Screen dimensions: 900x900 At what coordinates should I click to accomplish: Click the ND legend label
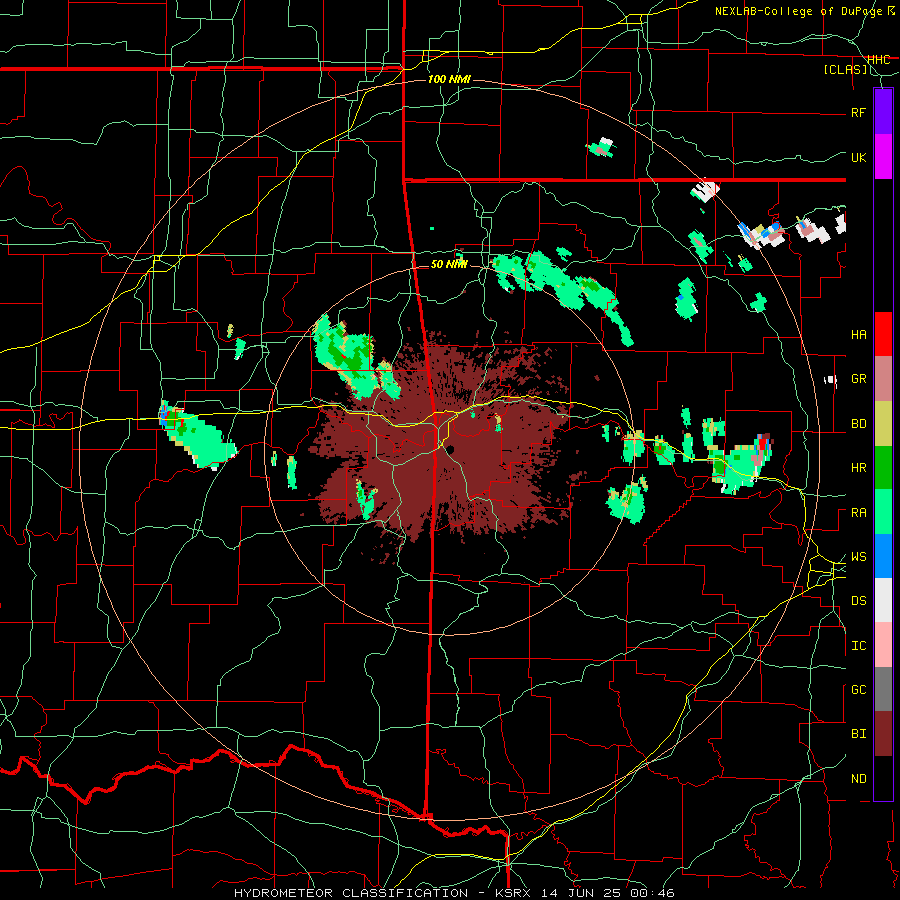pos(858,778)
